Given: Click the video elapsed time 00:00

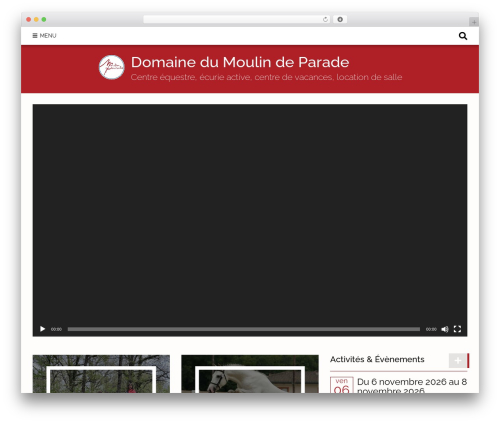Looking at the screenshot, I should [56, 329].
